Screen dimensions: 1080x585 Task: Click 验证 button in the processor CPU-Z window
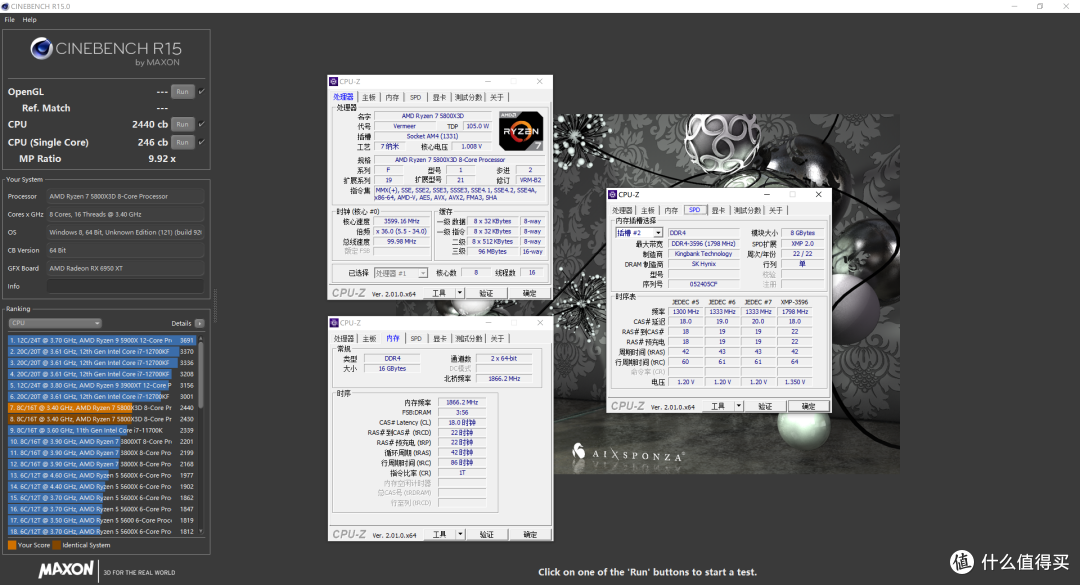486,293
